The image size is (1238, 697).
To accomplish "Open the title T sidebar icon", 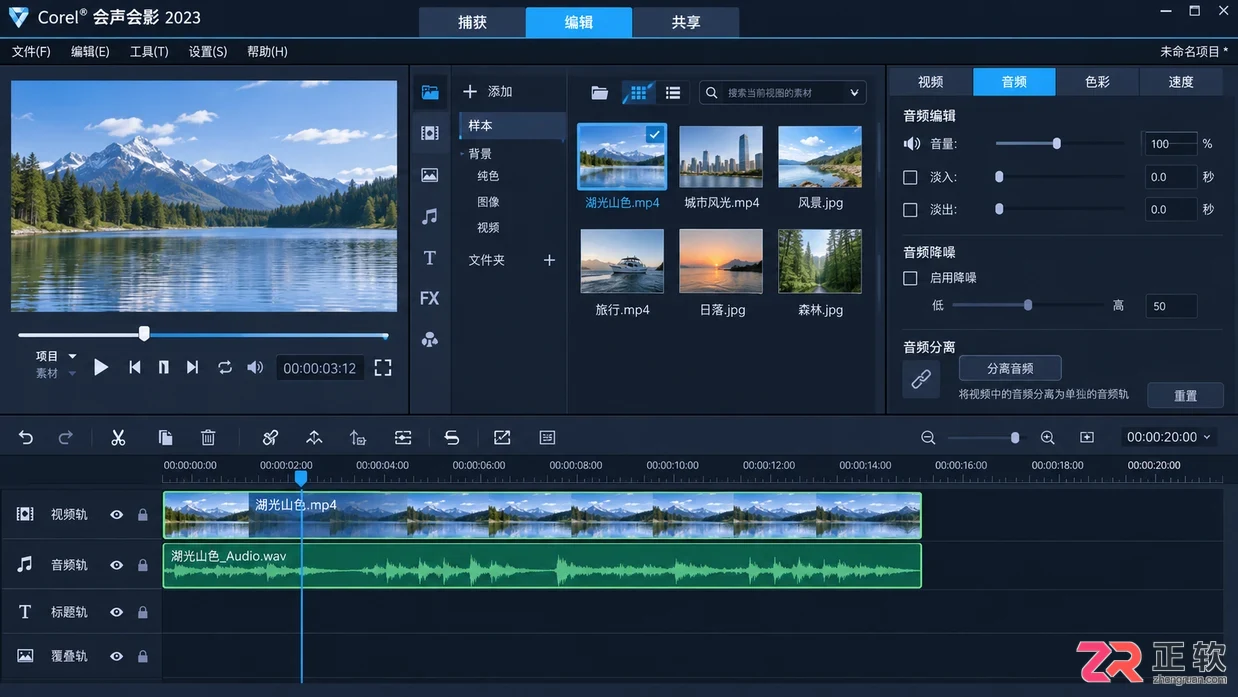I will pyautogui.click(x=430, y=258).
